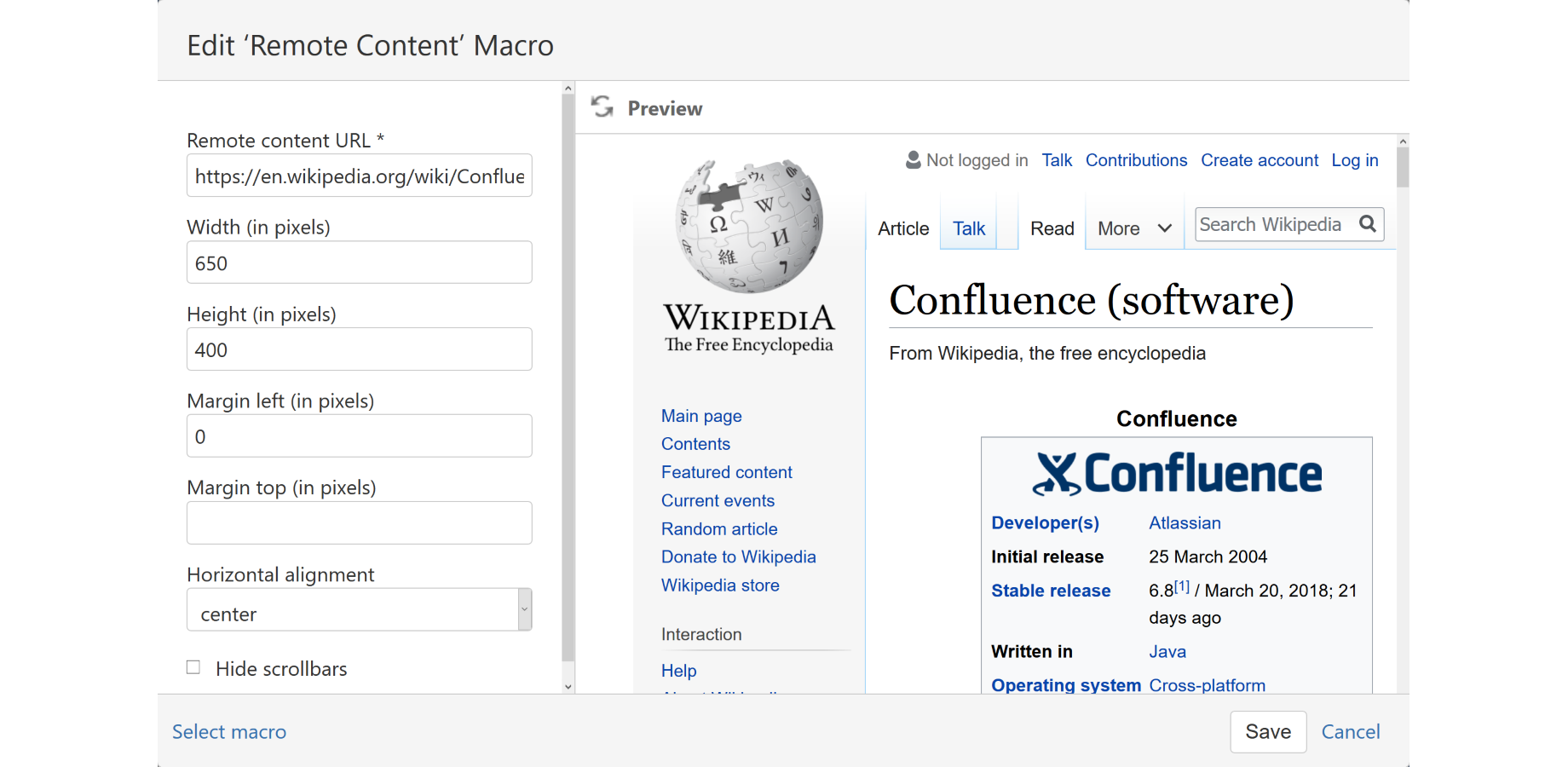Open Wikipedia store link
1568x767 pixels.
pyautogui.click(x=720, y=585)
